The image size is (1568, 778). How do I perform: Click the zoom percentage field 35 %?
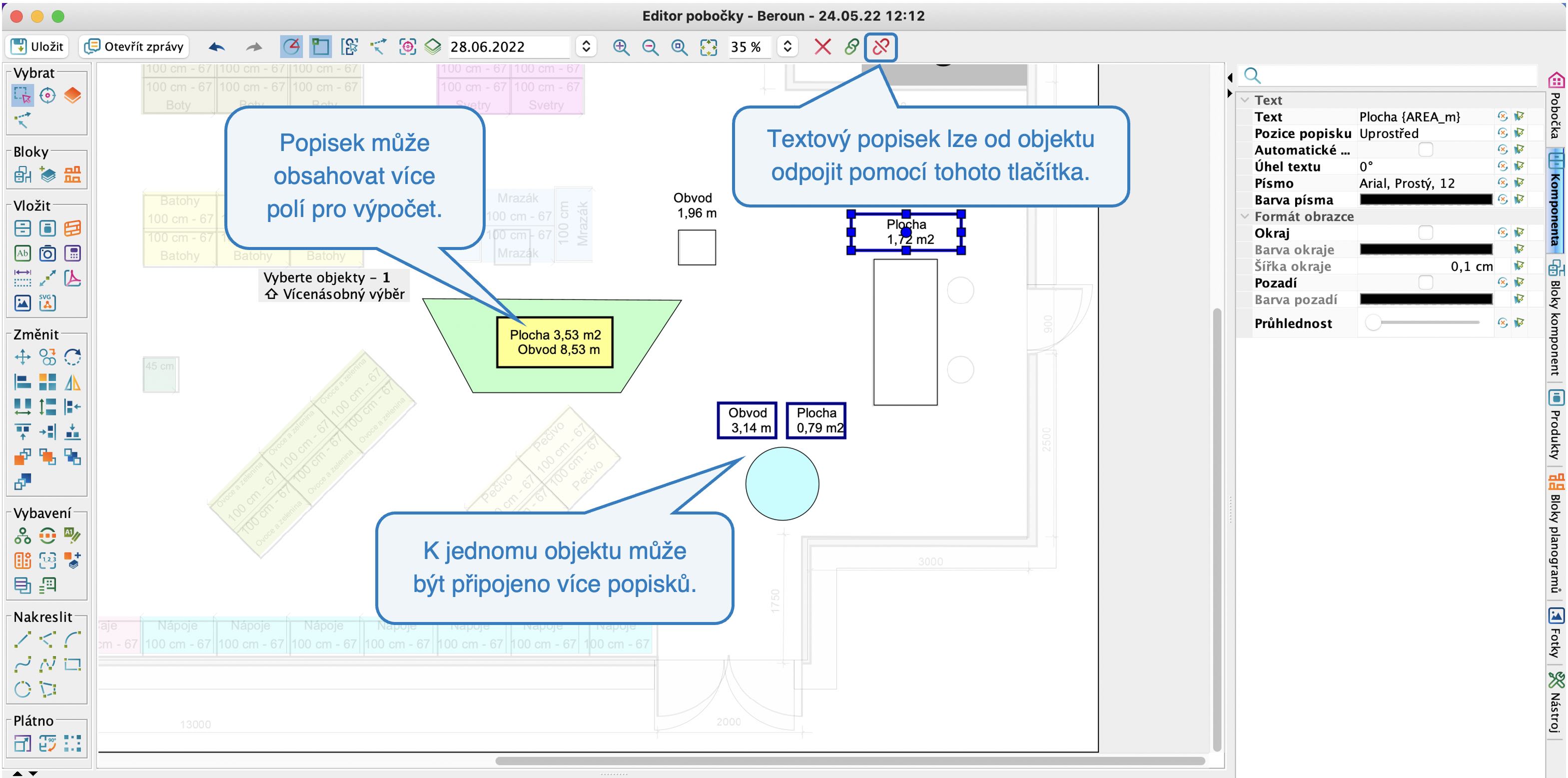click(x=750, y=46)
